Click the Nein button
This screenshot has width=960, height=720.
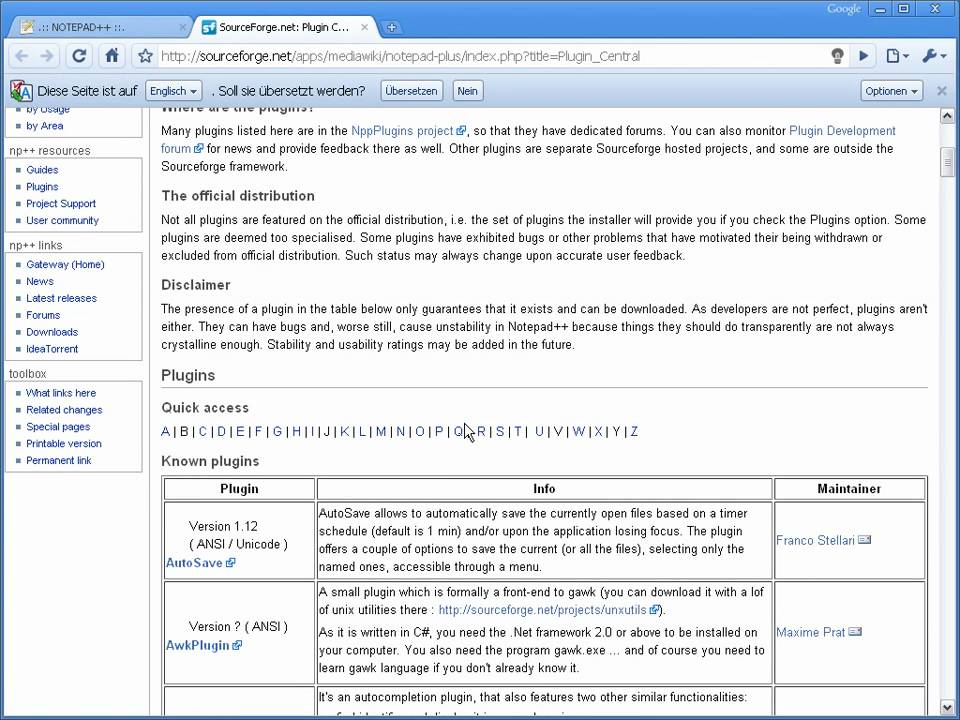pos(467,91)
